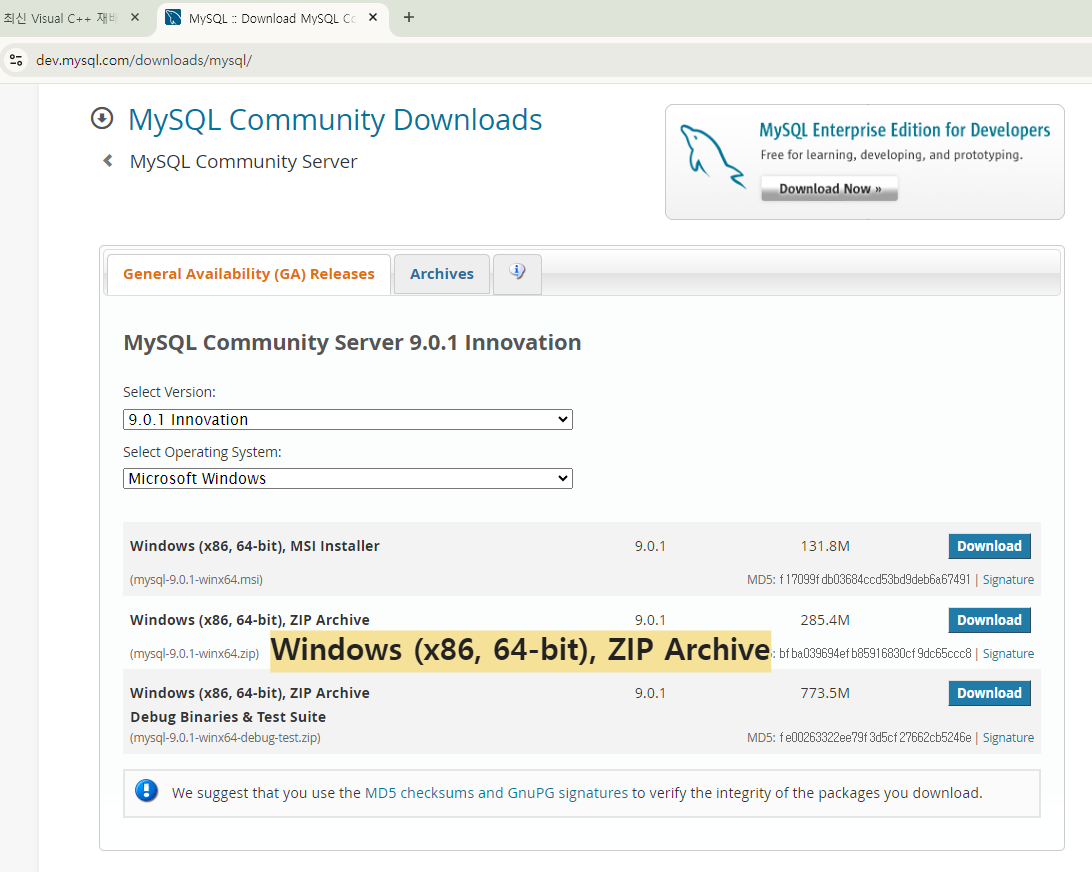This screenshot has height=872, width=1092.
Task: Click the circular download icon beside heading
Action: pyautogui.click(x=102, y=118)
